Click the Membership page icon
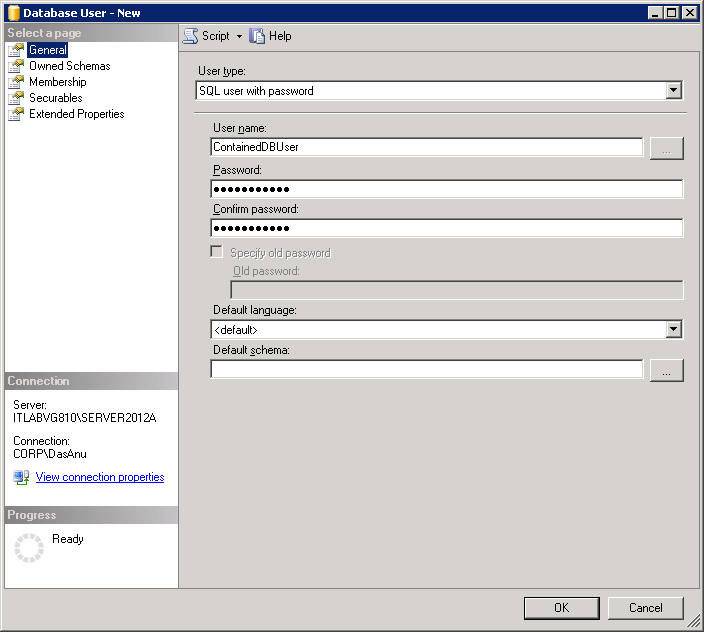704x632 pixels. click(16, 82)
